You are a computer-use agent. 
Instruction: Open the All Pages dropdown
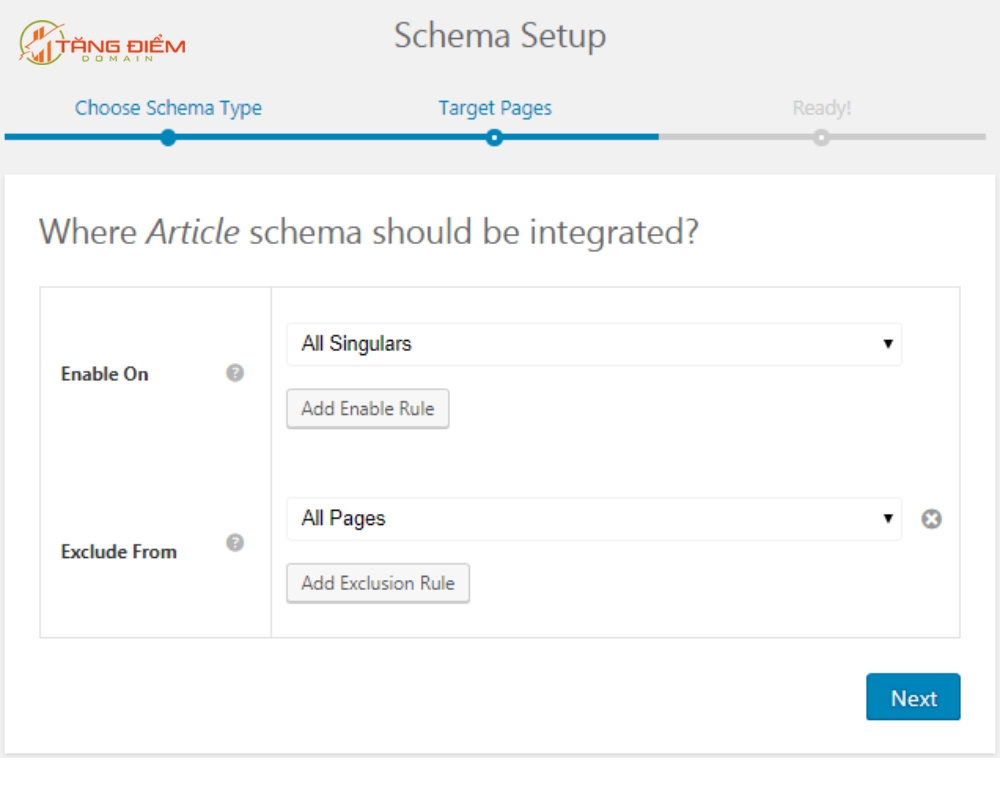(594, 519)
